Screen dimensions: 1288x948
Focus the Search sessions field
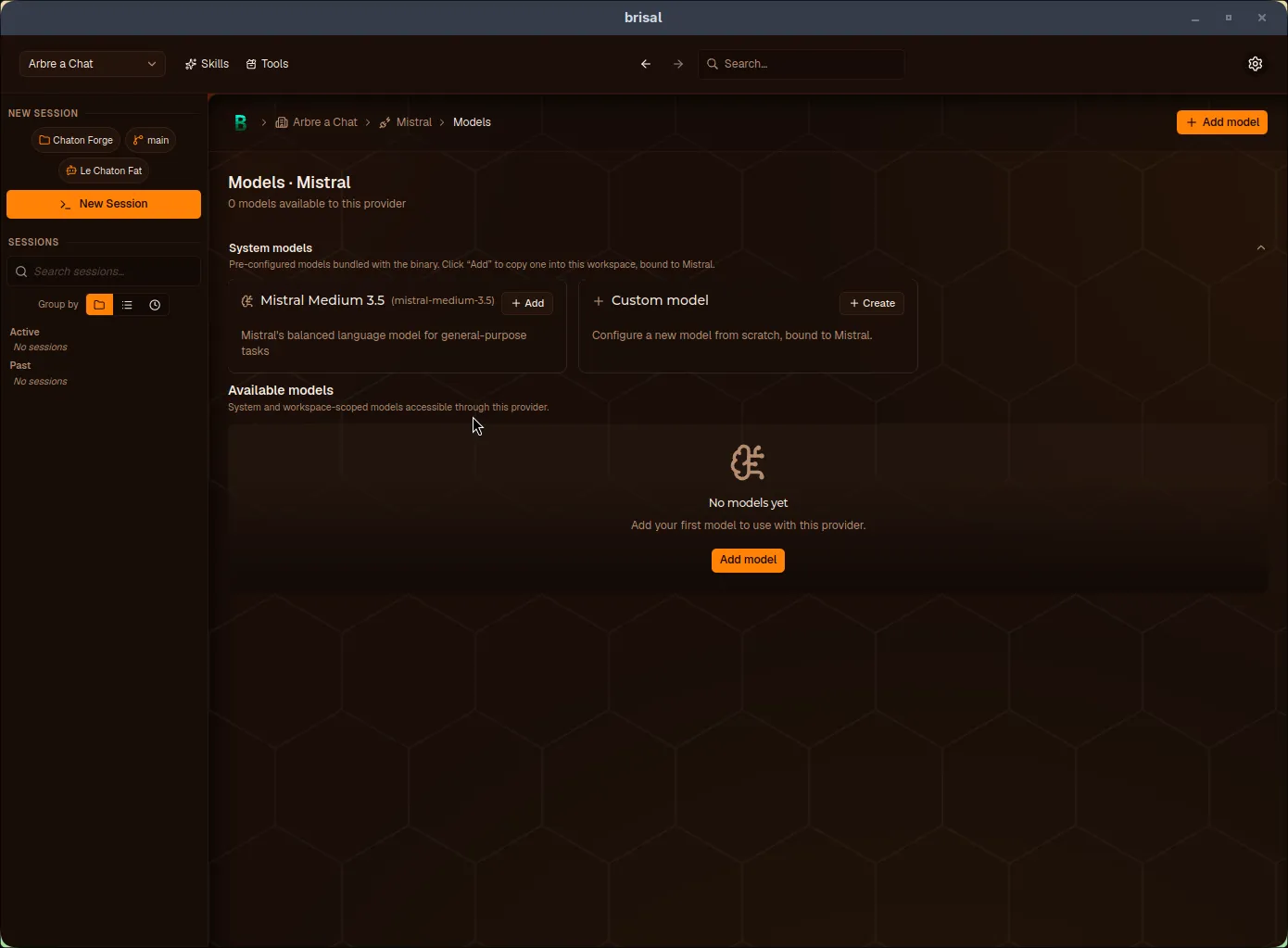tap(104, 272)
